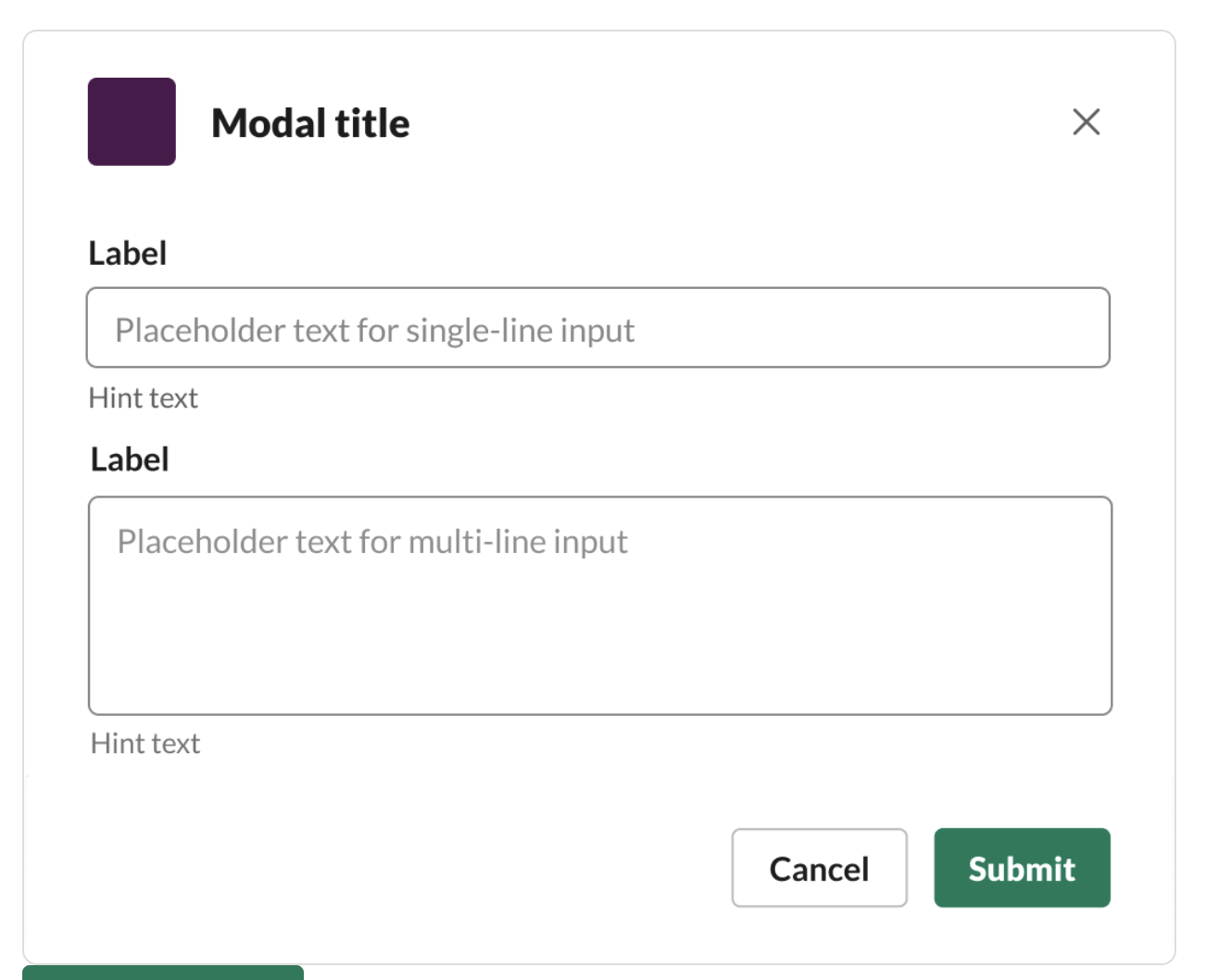
Task: Click the Label above the multi-line input
Action: 130,459
